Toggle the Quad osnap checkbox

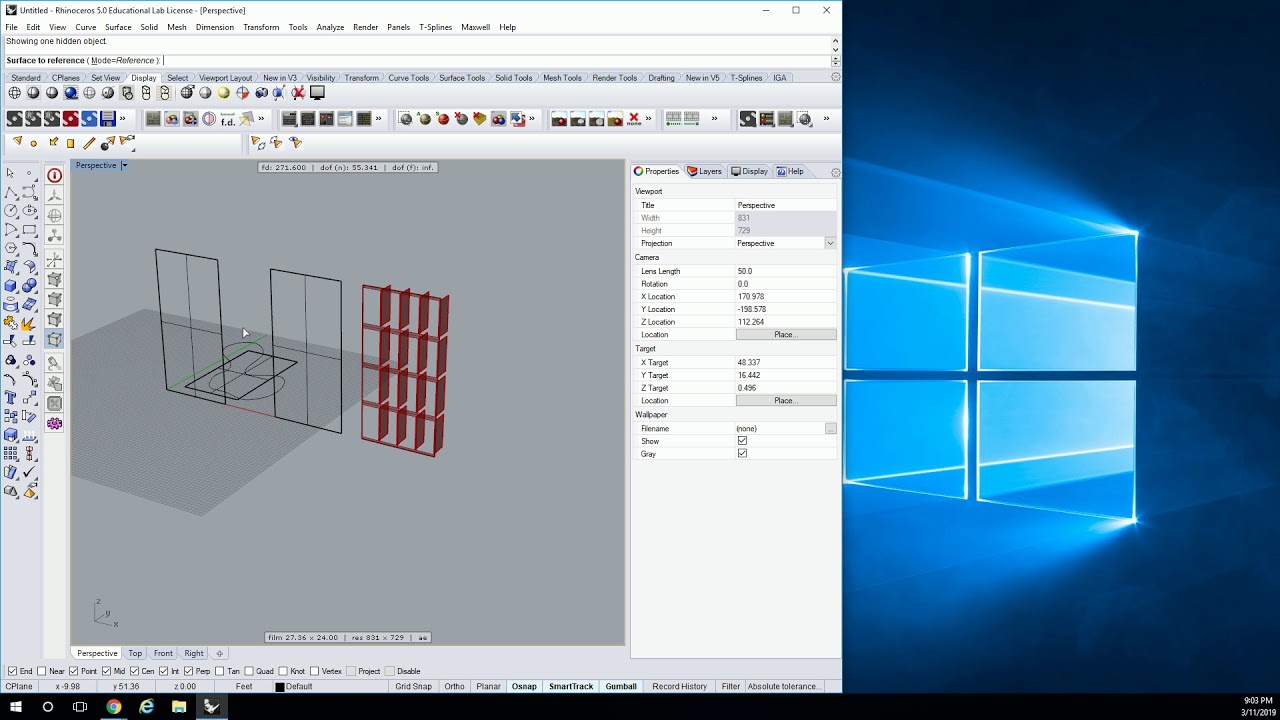tap(249, 671)
